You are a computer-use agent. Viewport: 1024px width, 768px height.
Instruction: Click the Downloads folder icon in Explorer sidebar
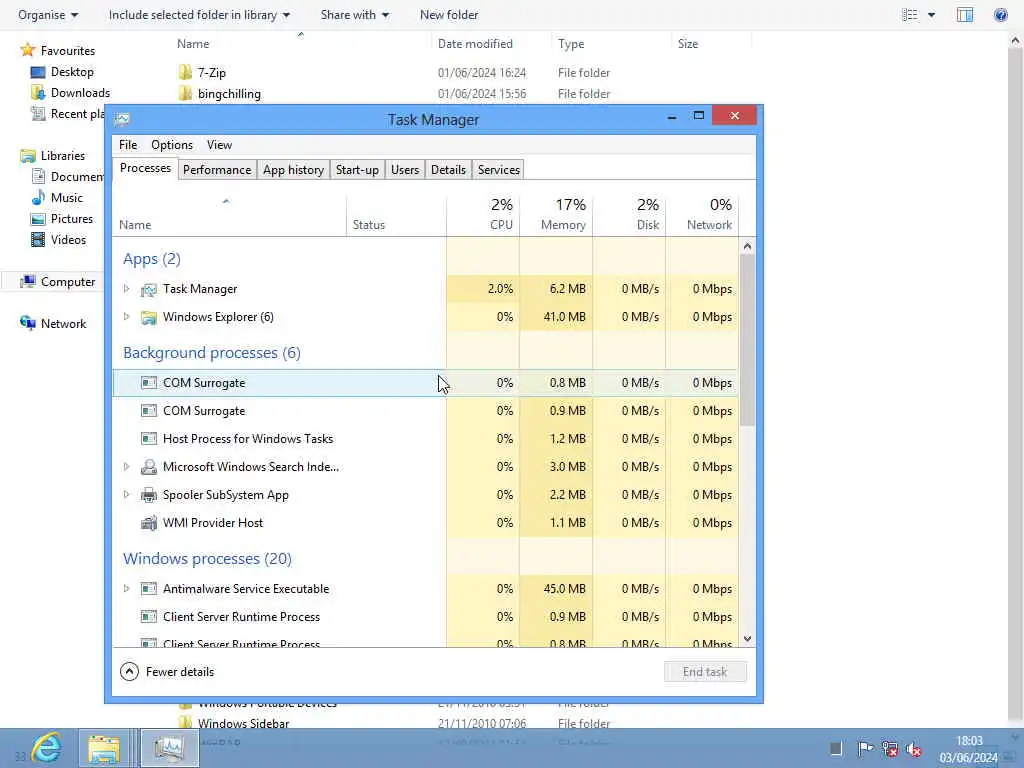click(38, 92)
